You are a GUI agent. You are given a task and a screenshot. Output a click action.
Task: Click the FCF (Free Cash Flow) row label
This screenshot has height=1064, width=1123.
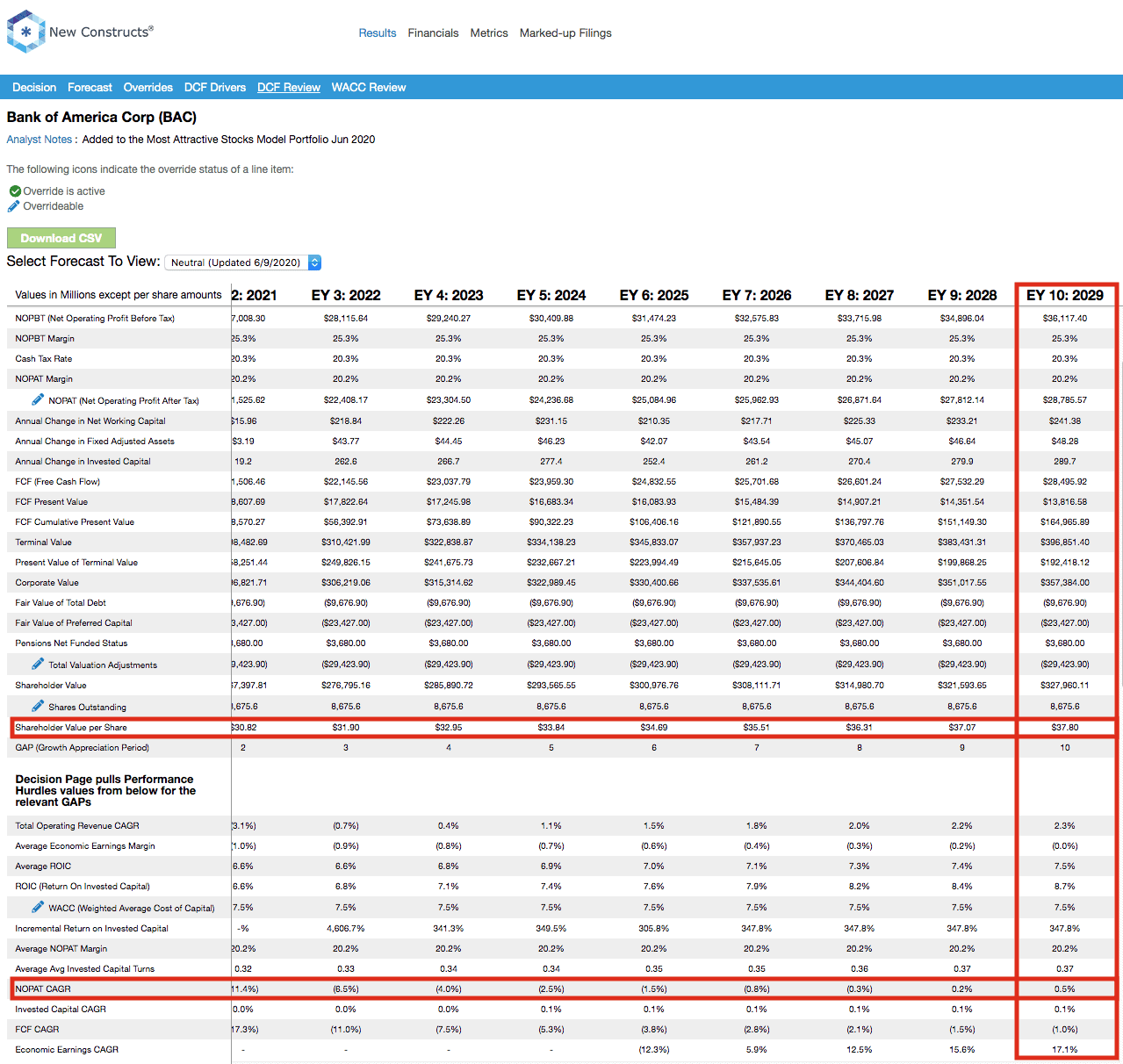click(x=58, y=482)
